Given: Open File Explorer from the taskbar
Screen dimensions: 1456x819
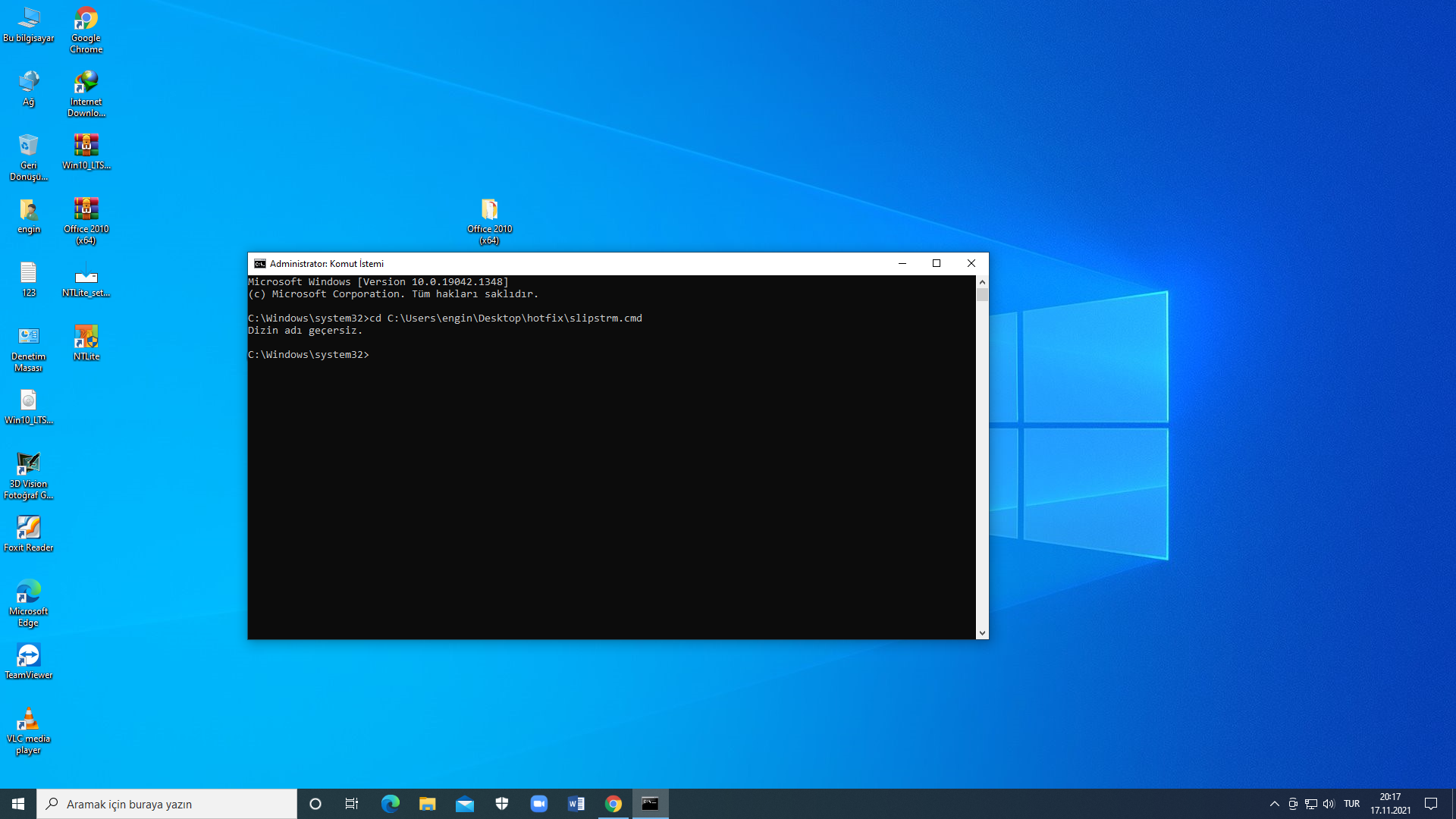Looking at the screenshot, I should (427, 804).
